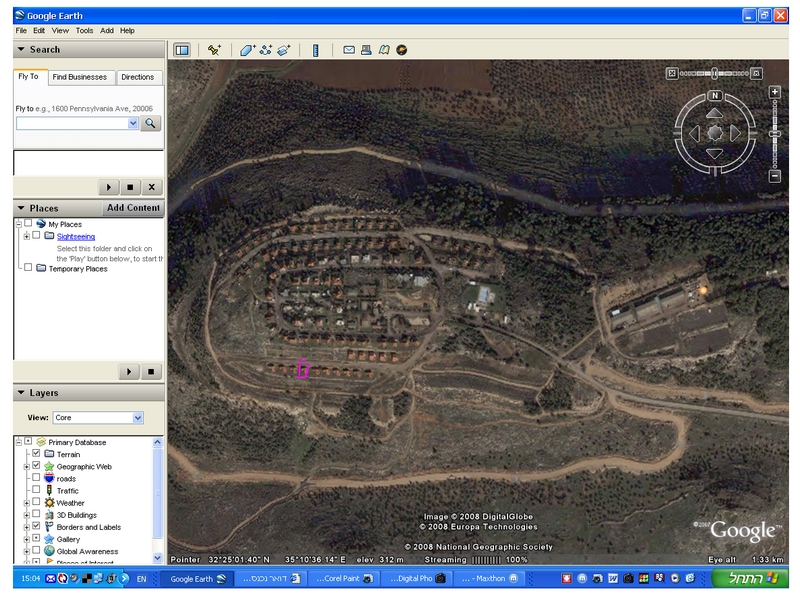
Task: Open the Fly To address dropdown arrow
Action: pos(133,123)
